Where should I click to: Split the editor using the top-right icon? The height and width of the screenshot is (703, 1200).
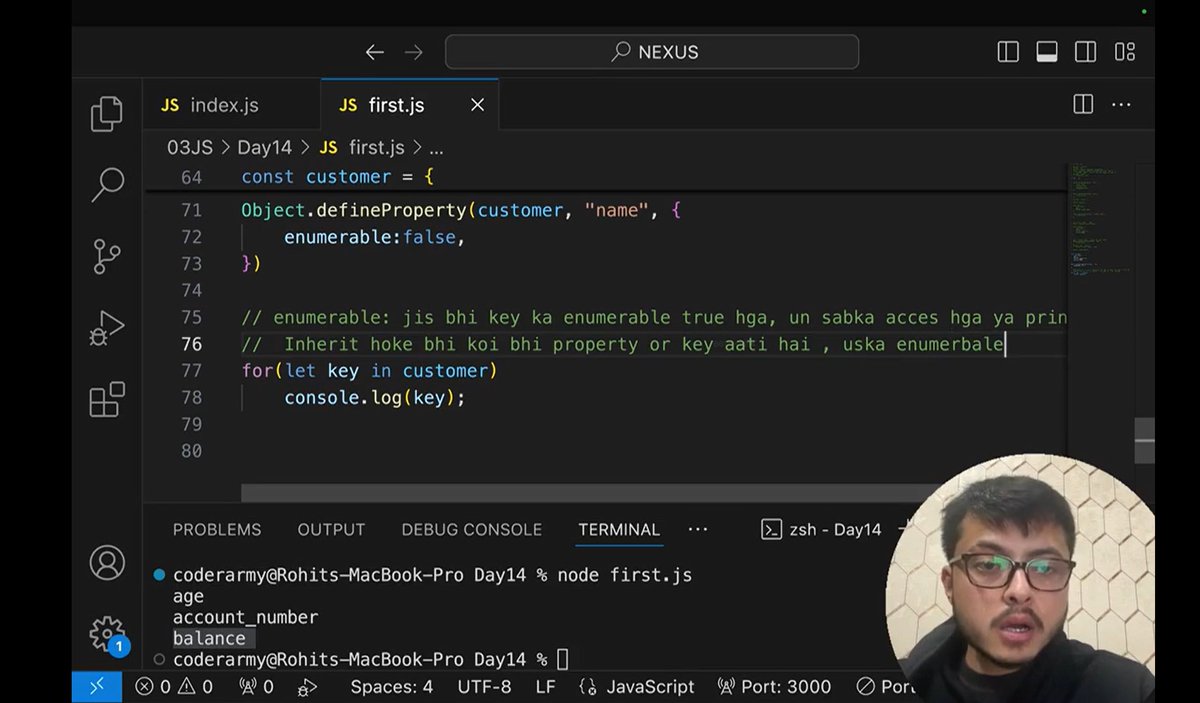[x=1082, y=104]
